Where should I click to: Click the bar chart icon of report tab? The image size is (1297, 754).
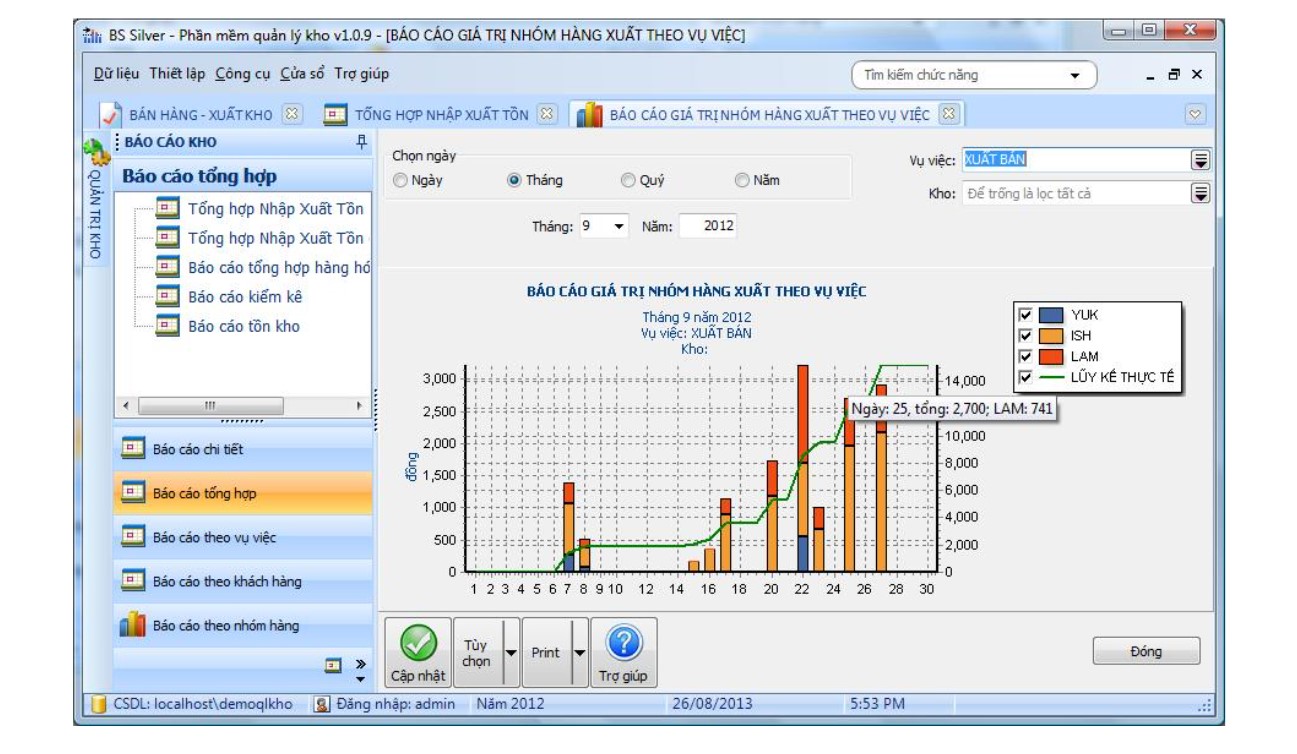(x=589, y=114)
